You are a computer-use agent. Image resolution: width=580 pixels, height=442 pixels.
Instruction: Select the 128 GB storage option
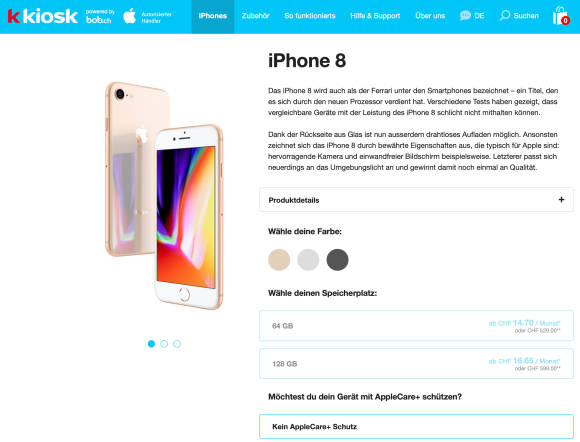point(417,364)
